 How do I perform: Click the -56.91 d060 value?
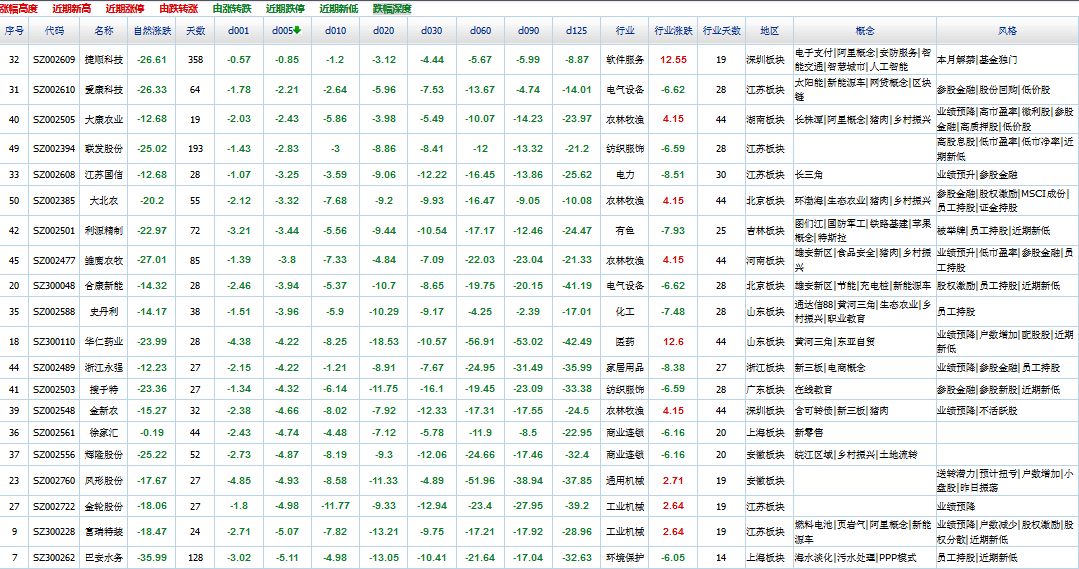480,341
